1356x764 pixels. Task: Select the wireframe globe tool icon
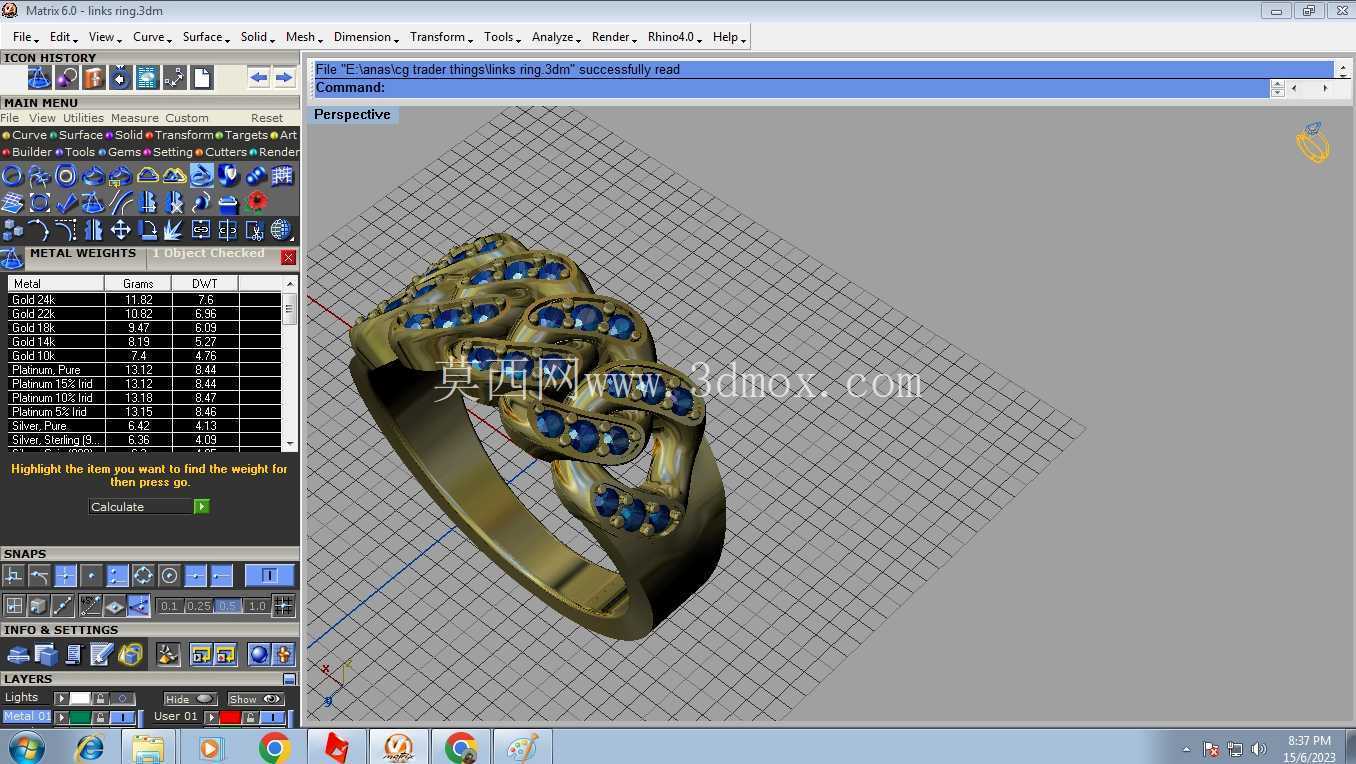point(282,230)
